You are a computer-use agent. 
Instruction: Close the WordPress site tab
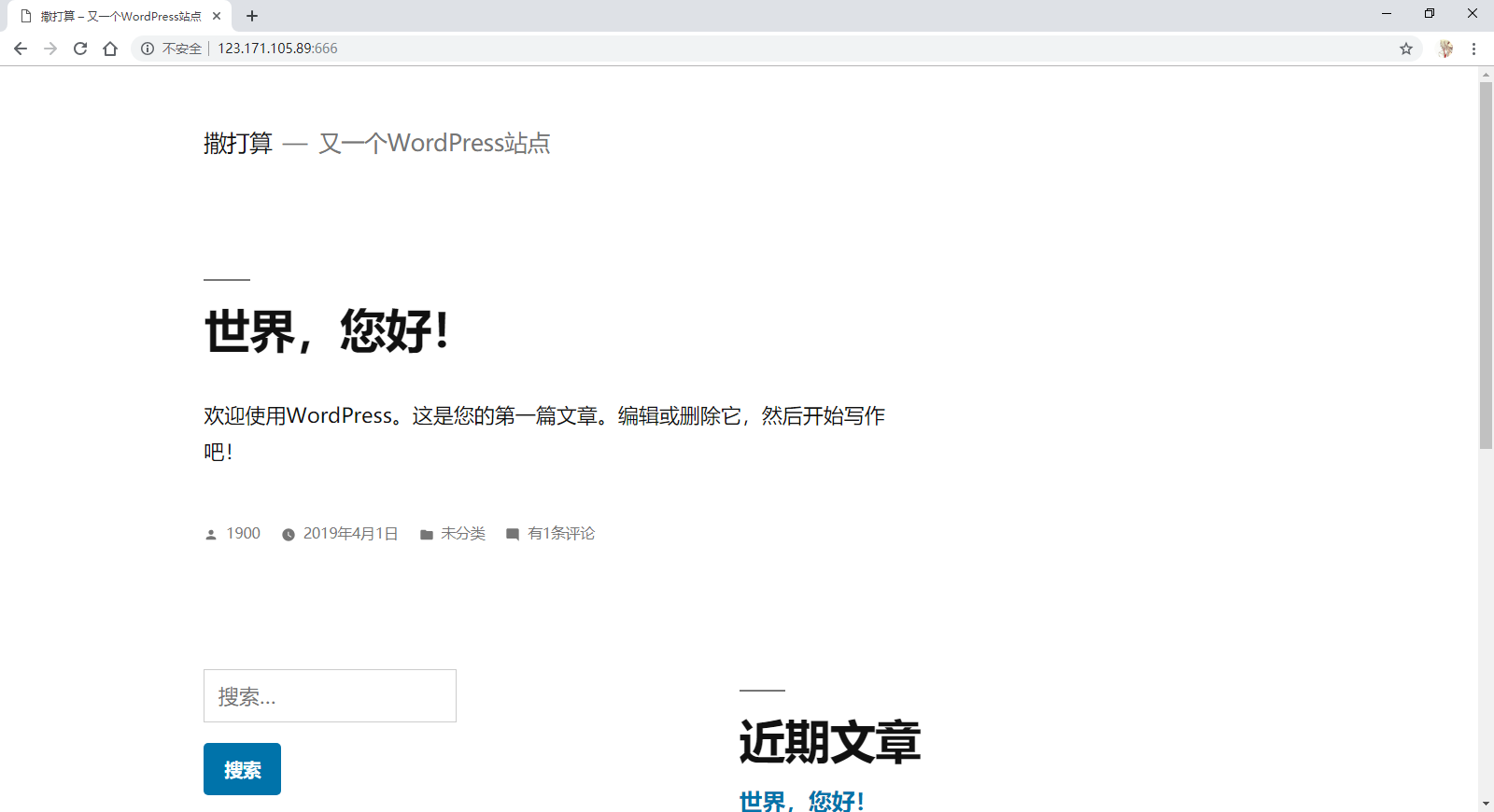tap(217, 16)
